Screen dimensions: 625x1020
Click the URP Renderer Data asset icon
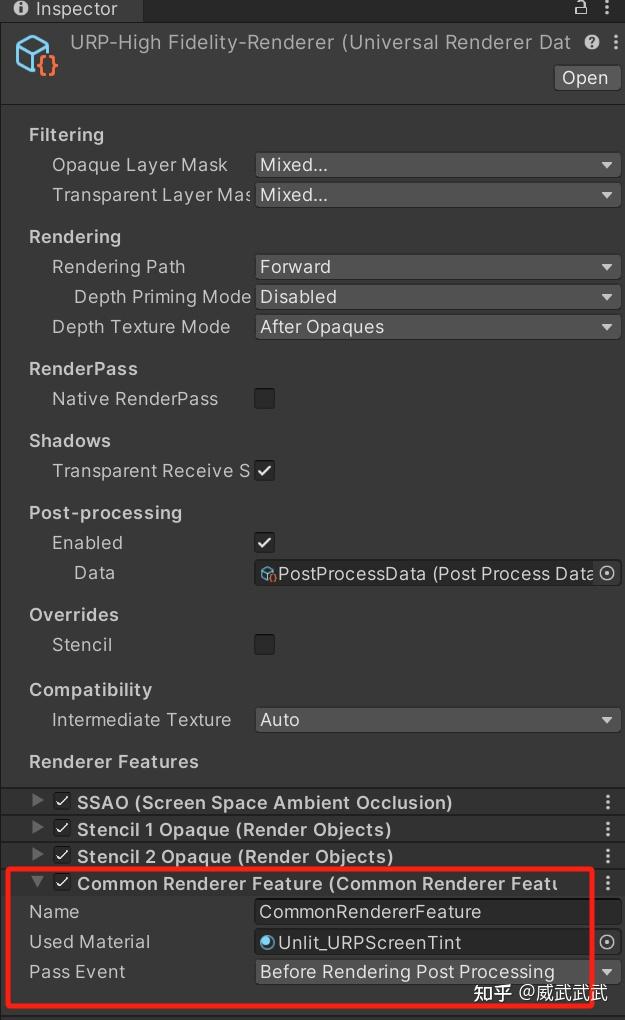click(33, 52)
